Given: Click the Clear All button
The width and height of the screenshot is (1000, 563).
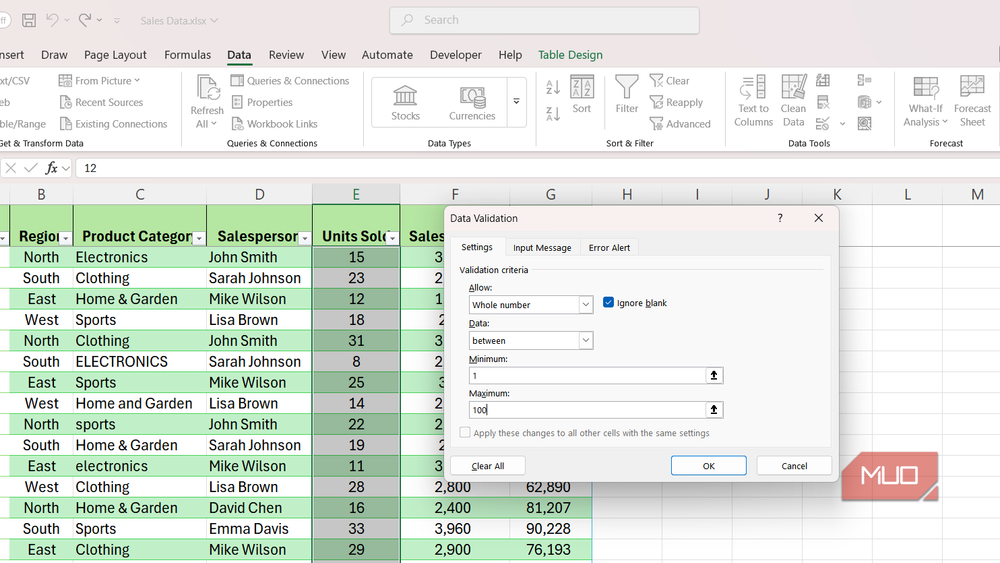Looking at the screenshot, I should point(488,465).
